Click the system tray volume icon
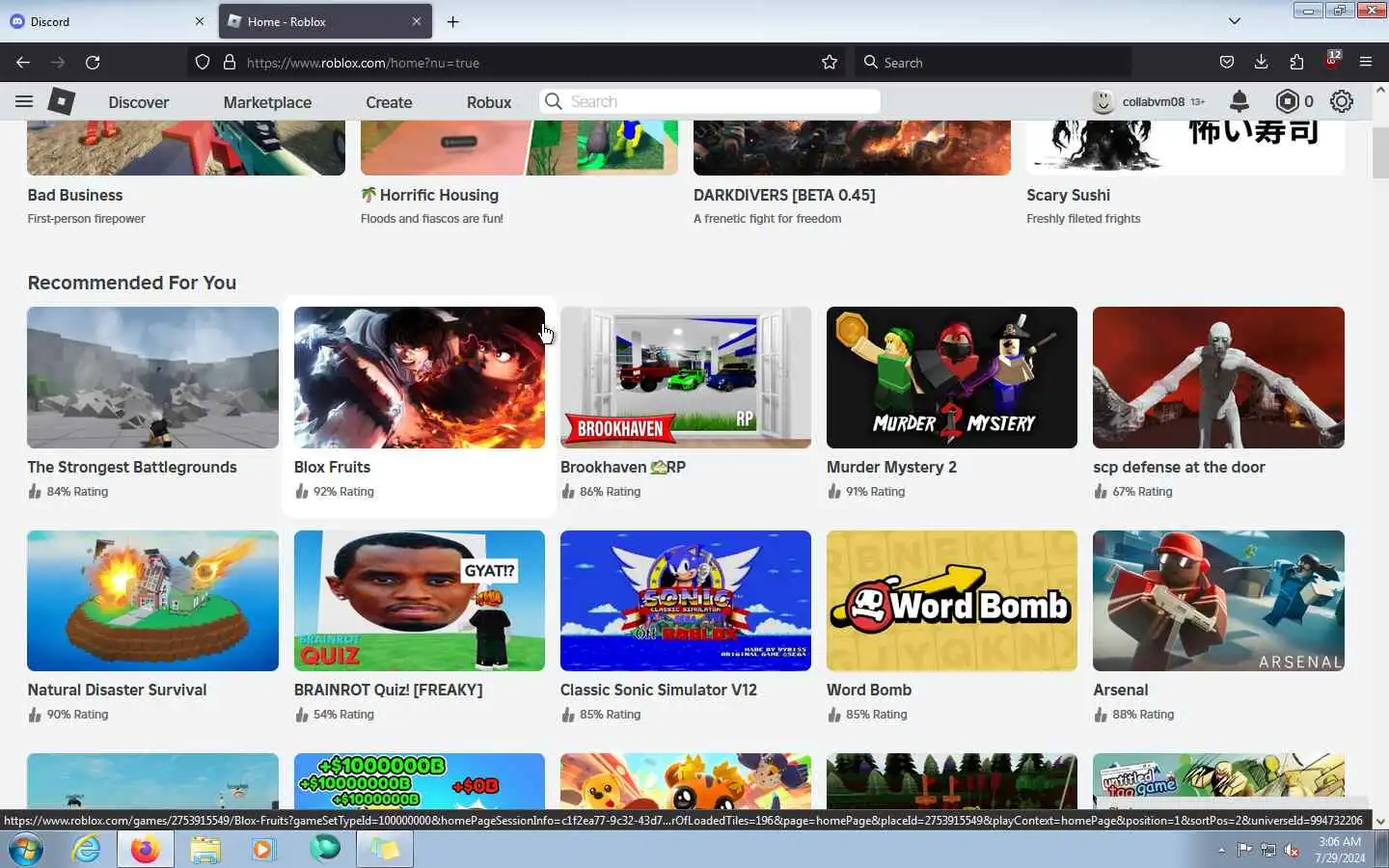 tap(1292, 850)
